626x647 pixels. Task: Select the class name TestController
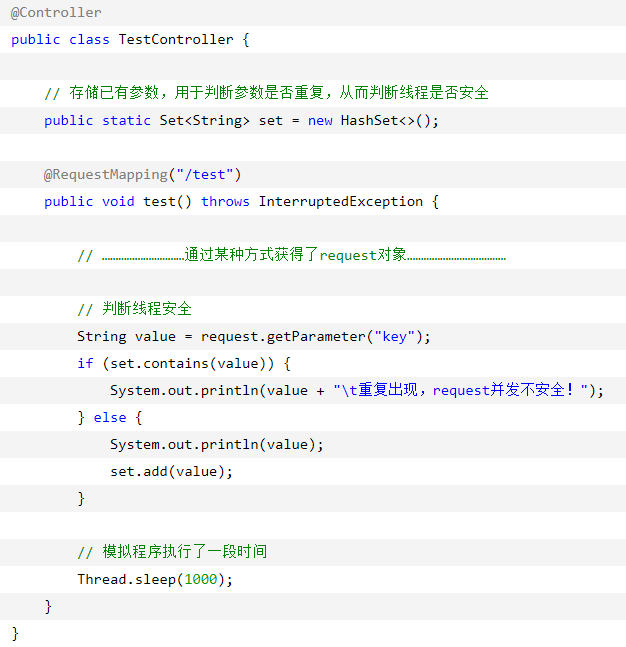(x=176, y=40)
